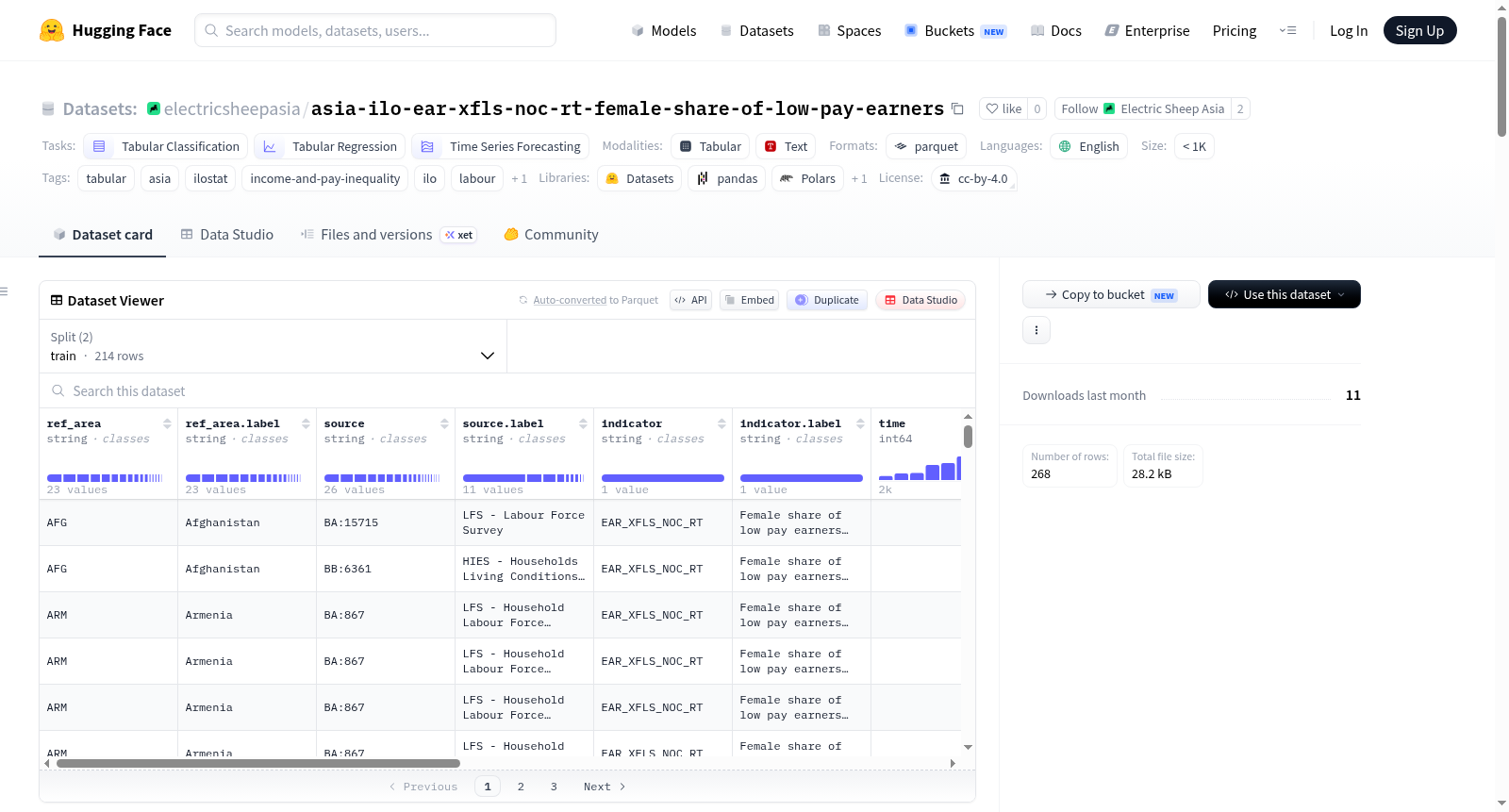Expand the navigation more-menu icon
The width and height of the screenshot is (1509, 812).
click(1287, 30)
